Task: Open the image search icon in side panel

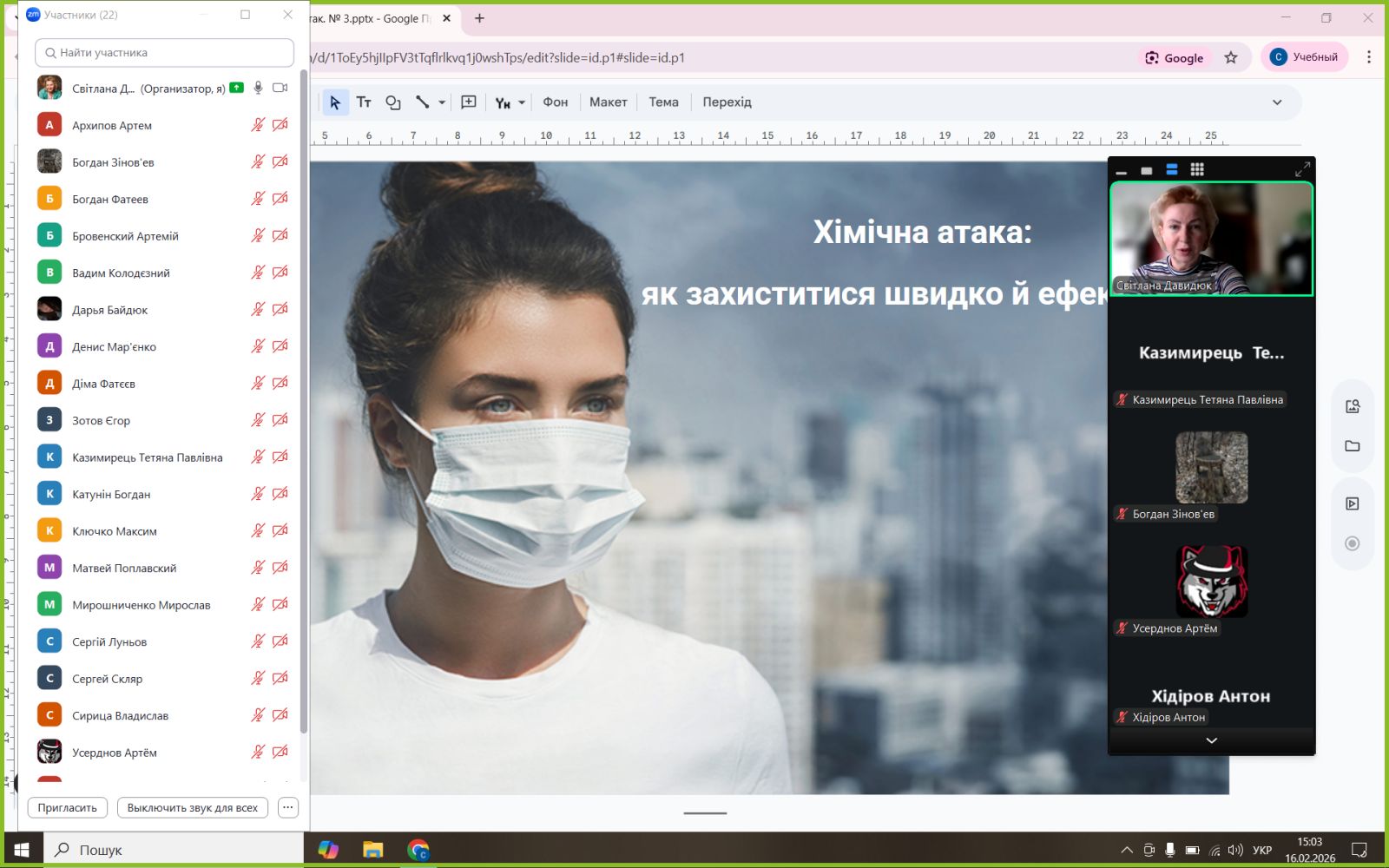Action: tap(1352, 406)
